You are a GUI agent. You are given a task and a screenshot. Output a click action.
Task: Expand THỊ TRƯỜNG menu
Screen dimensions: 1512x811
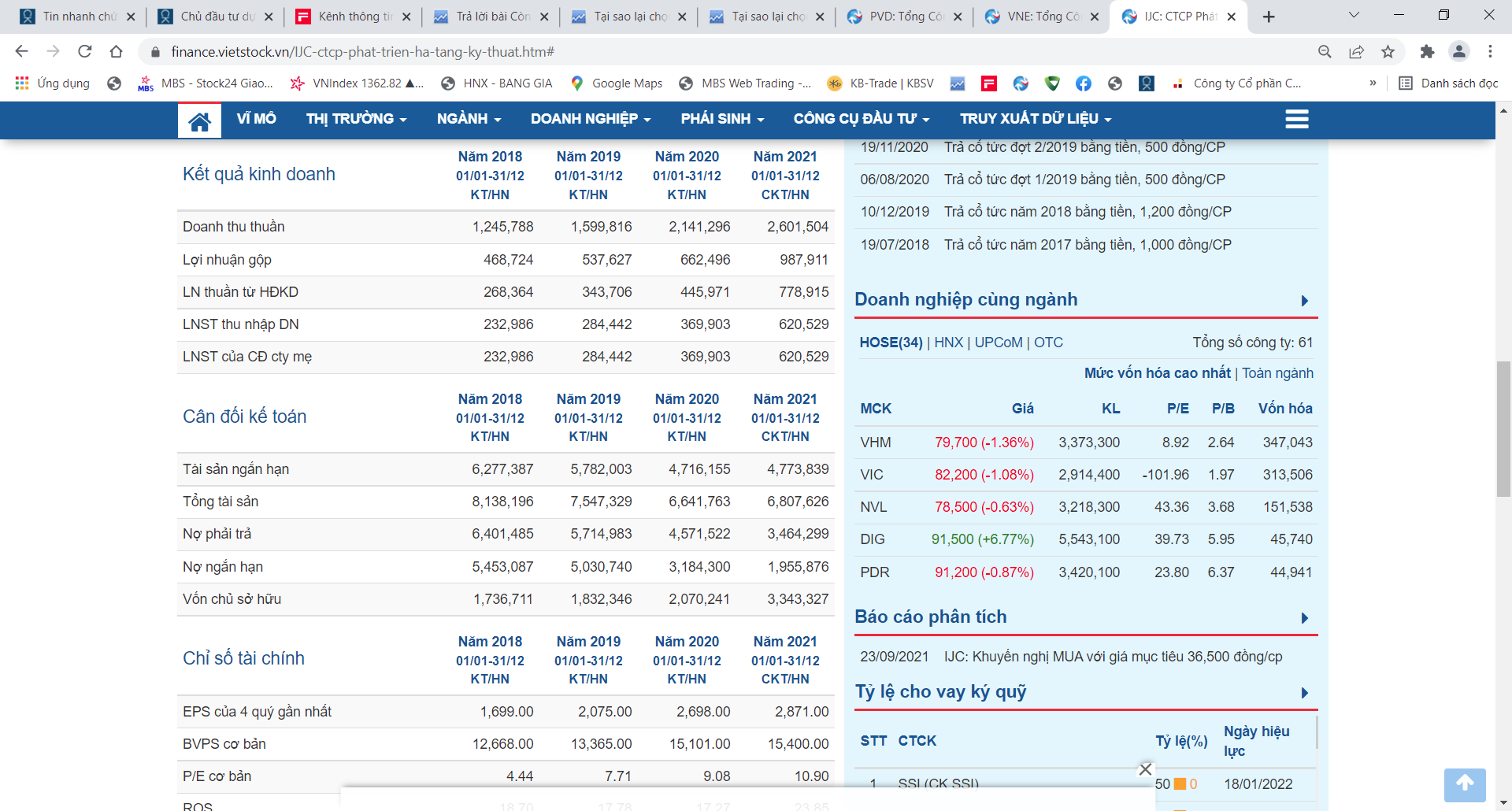(x=357, y=119)
